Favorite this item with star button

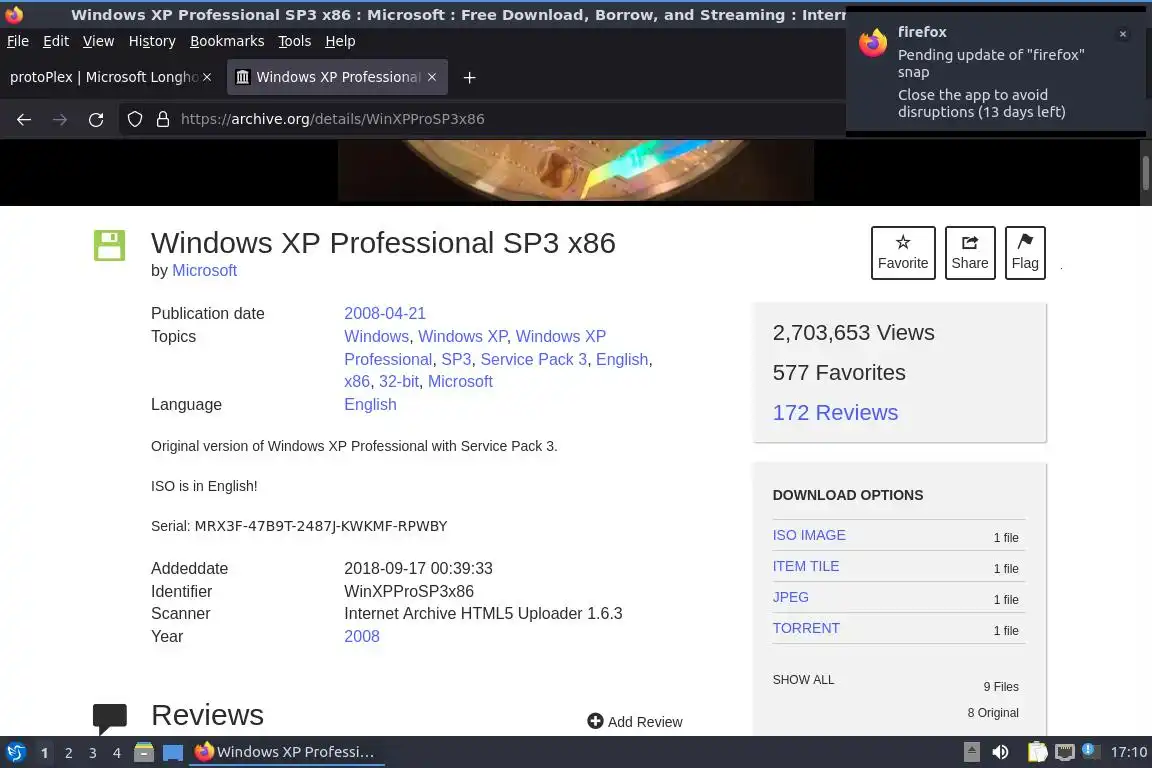pyautogui.click(x=903, y=253)
